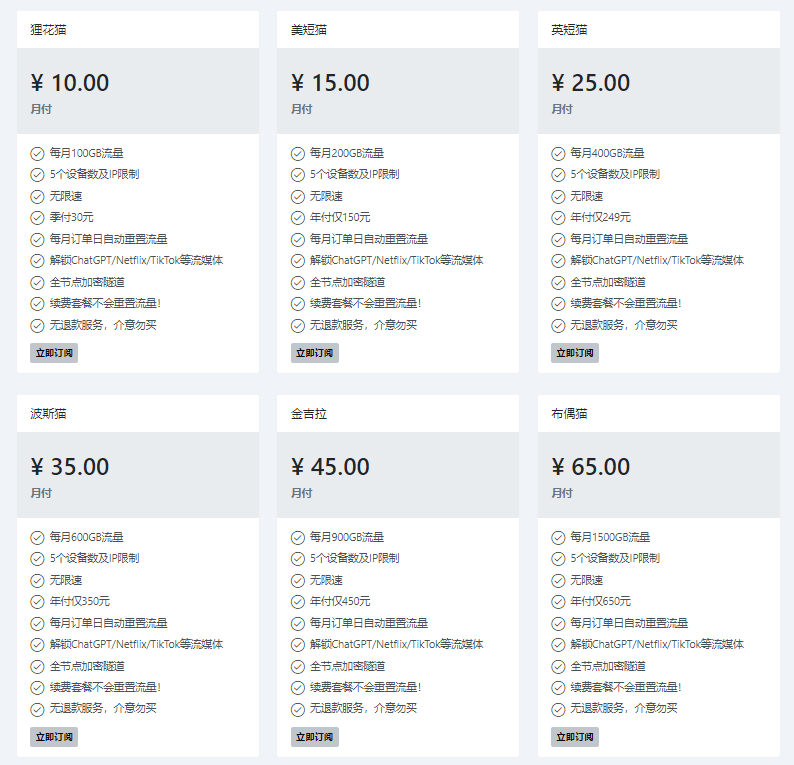
Task: Click the check icon next to 季付30元
Action: [x=37, y=218]
